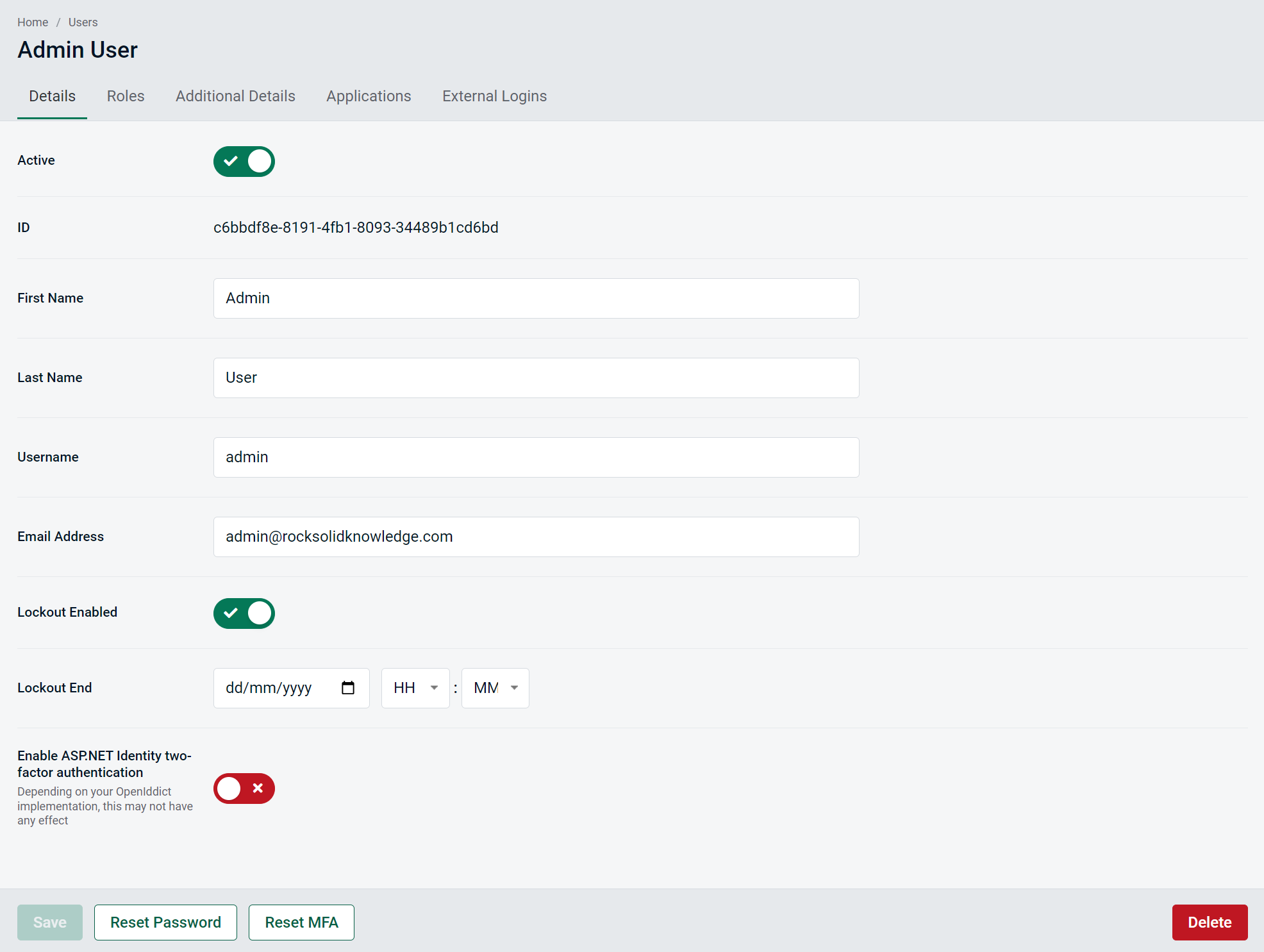This screenshot has width=1264, height=952.
Task: Toggle the Active status switch
Action: 243,160
